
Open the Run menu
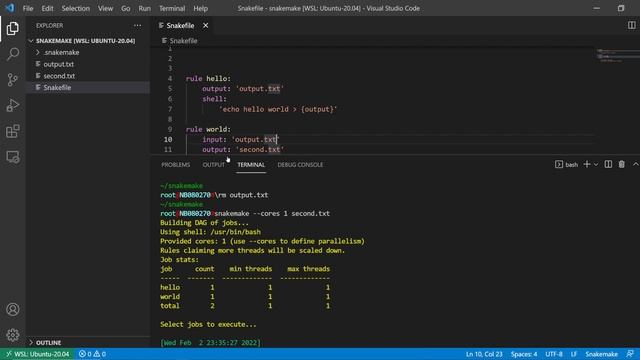pyautogui.click(x=144, y=8)
